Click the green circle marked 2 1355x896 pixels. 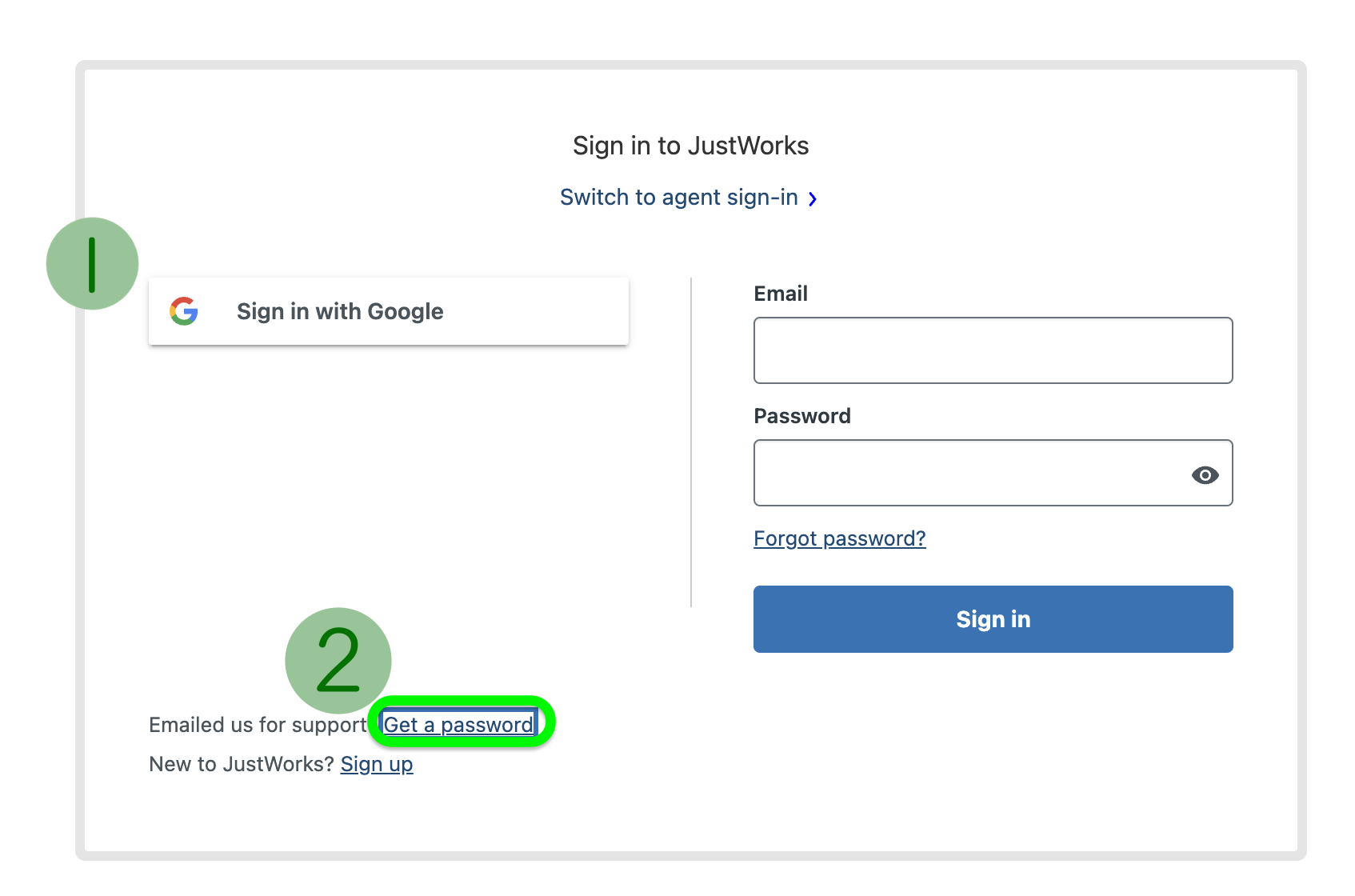[x=338, y=660]
